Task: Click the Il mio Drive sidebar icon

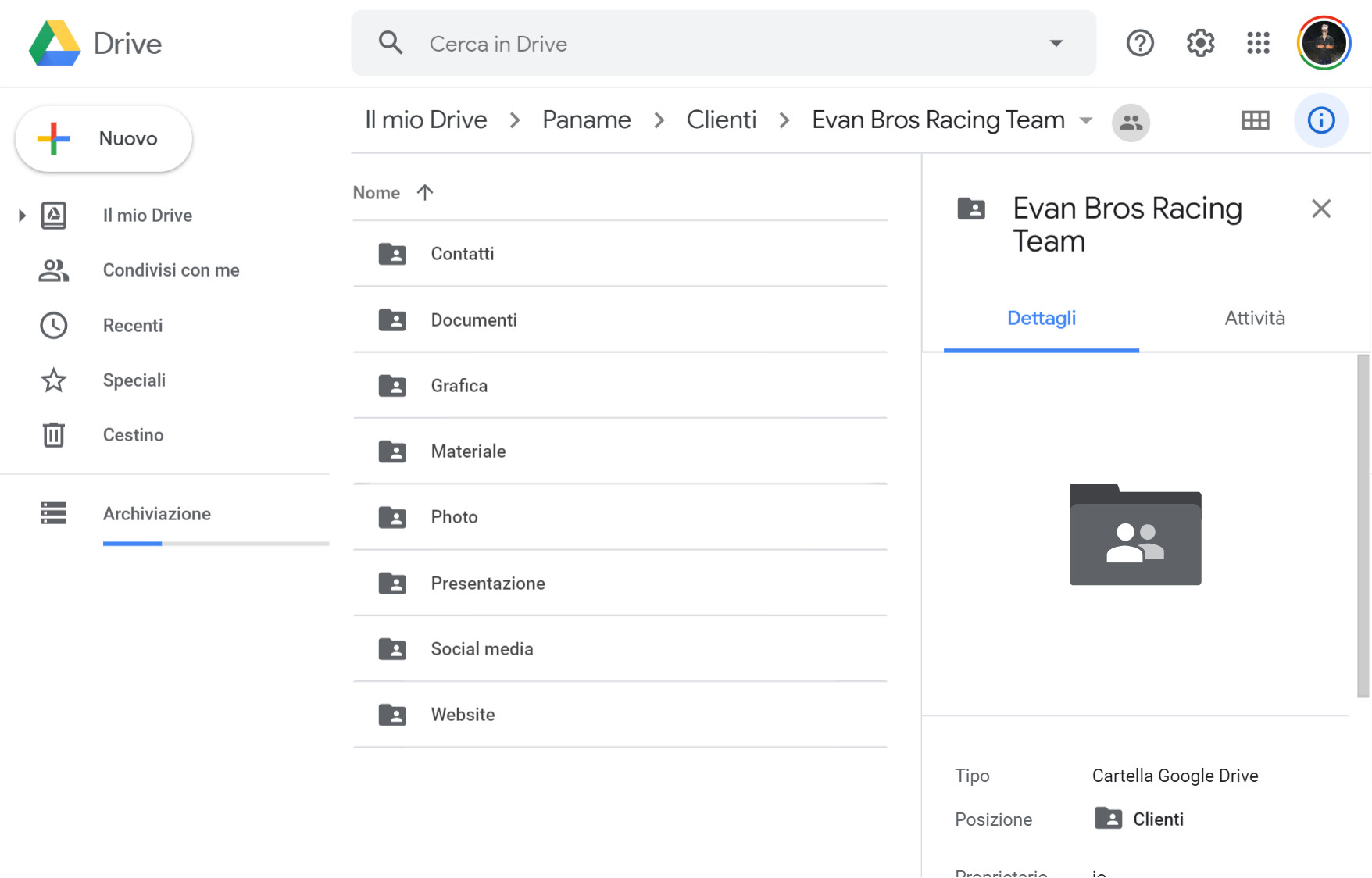Action: coord(53,216)
